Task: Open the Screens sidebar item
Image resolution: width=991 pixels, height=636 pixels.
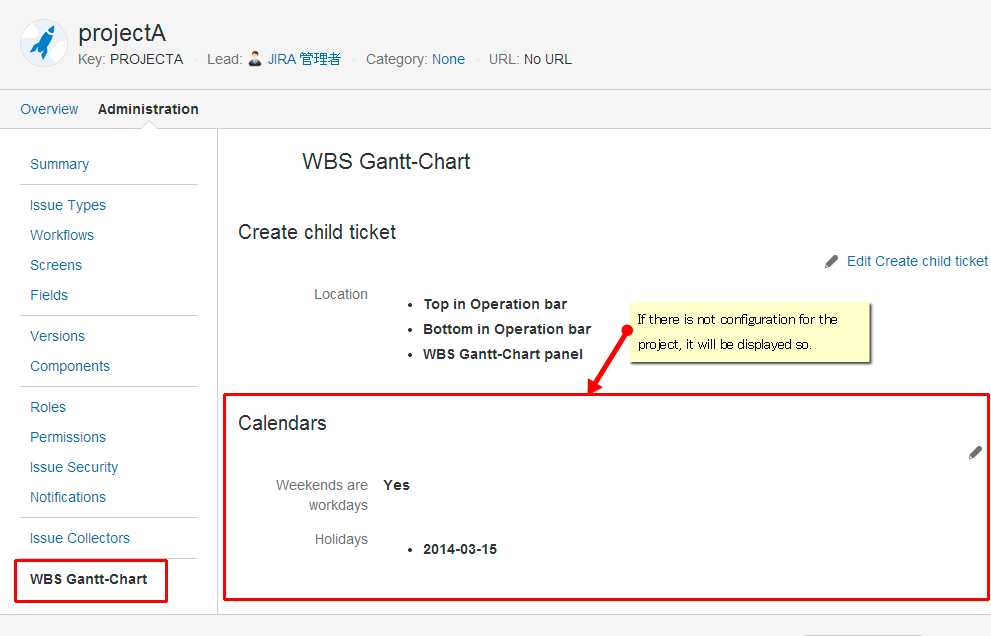Action: tap(56, 265)
